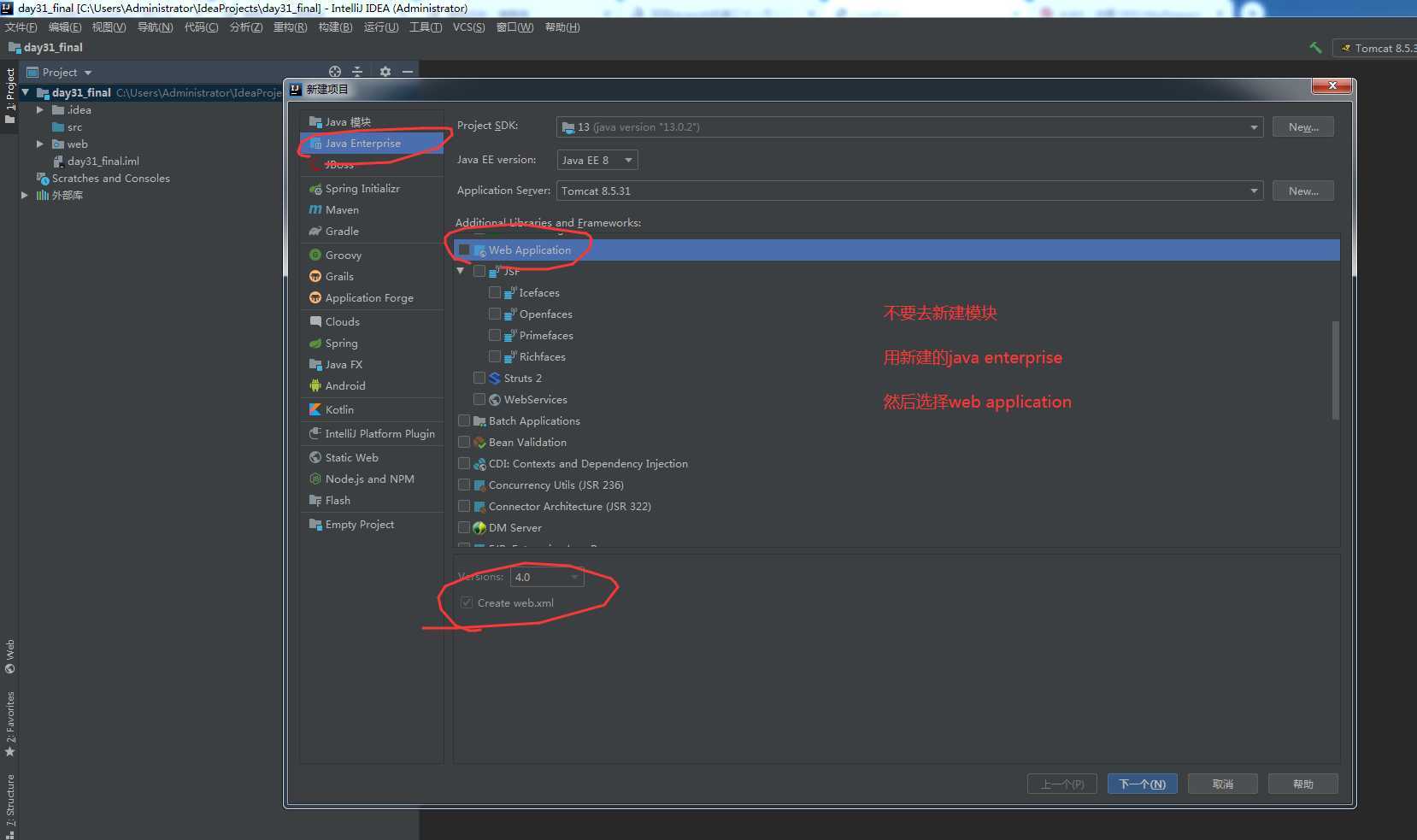Screen dimensions: 1417x840
Task: Hide the Project panel with minus icon
Action: [x=408, y=72]
